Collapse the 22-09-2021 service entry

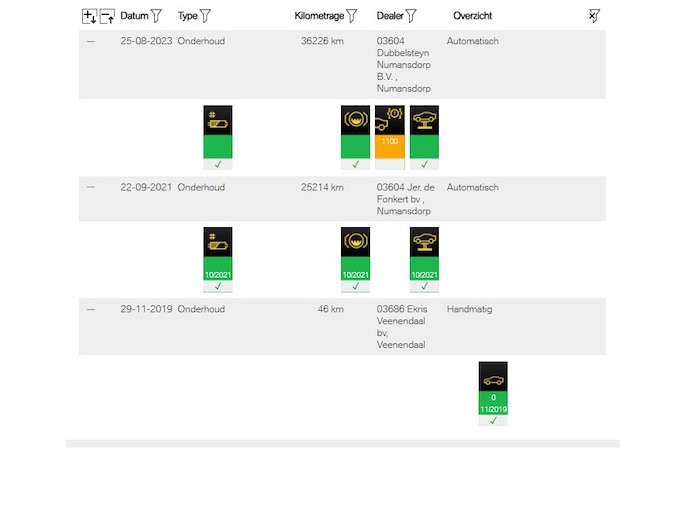pos(91,187)
